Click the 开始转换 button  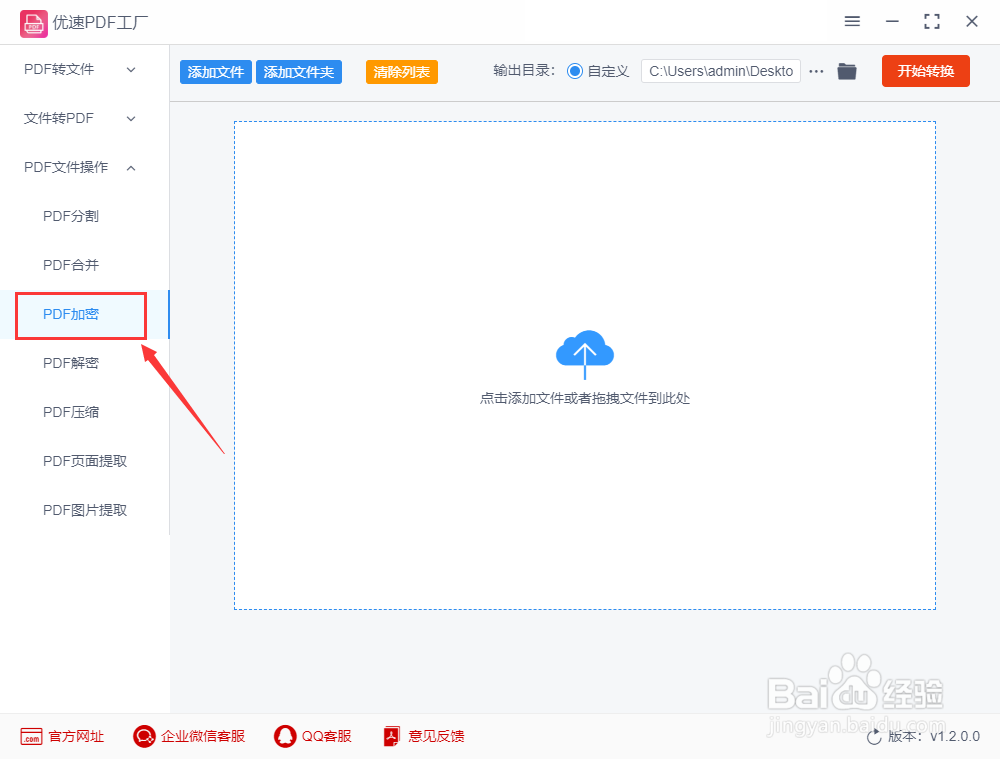(x=925, y=71)
